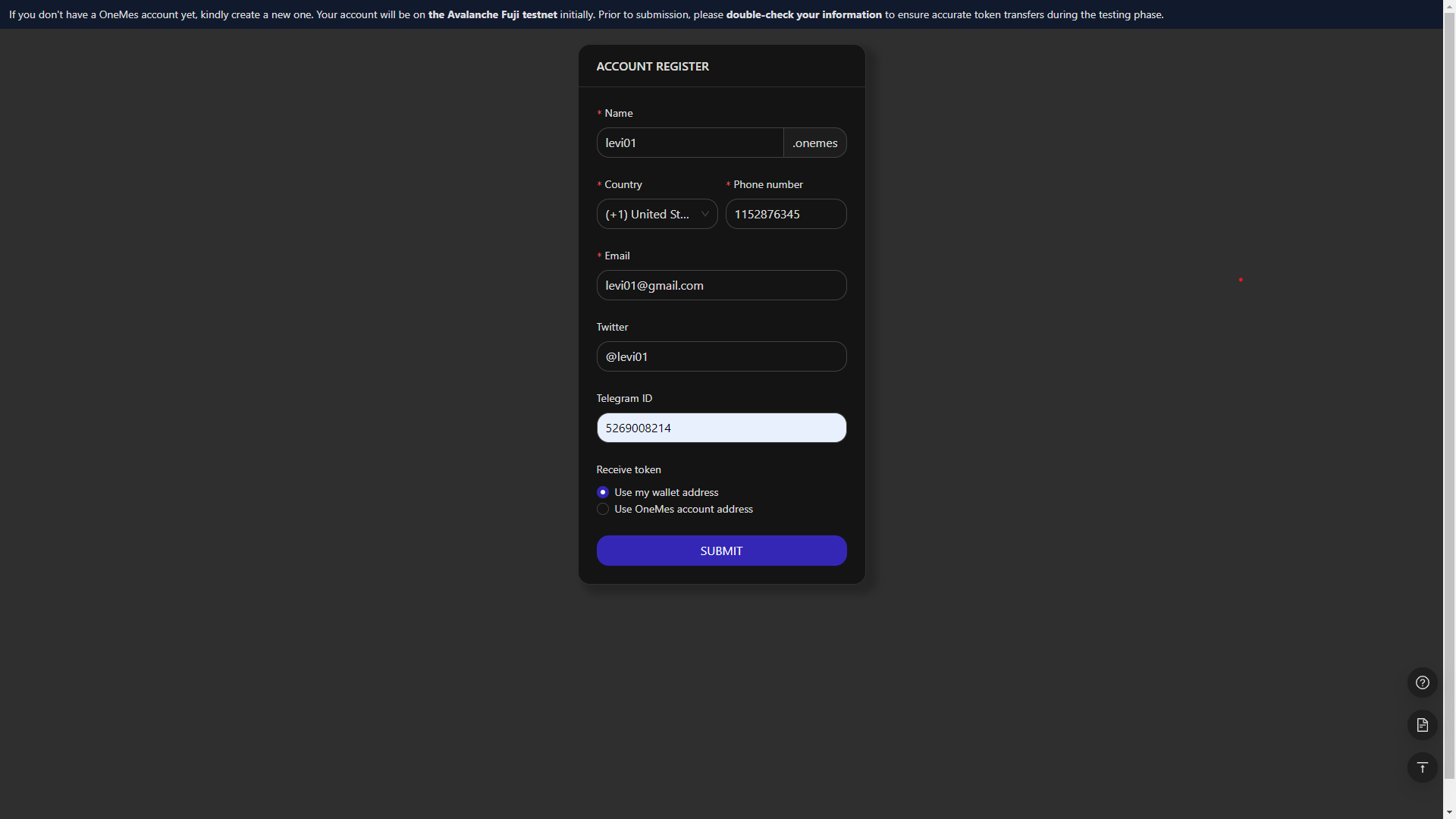Click the scrollbar down arrow

click(x=1449, y=812)
